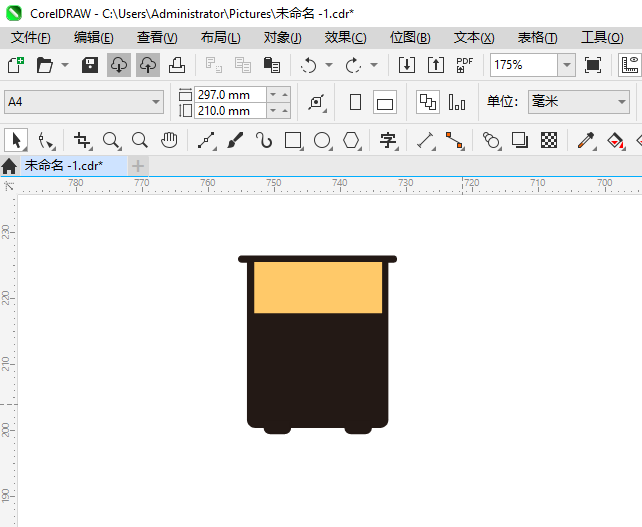Open the zoom level 175% dropdown
Image resolution: width=642 pixels, height=527 pixels.
click(x=567, y=65)
